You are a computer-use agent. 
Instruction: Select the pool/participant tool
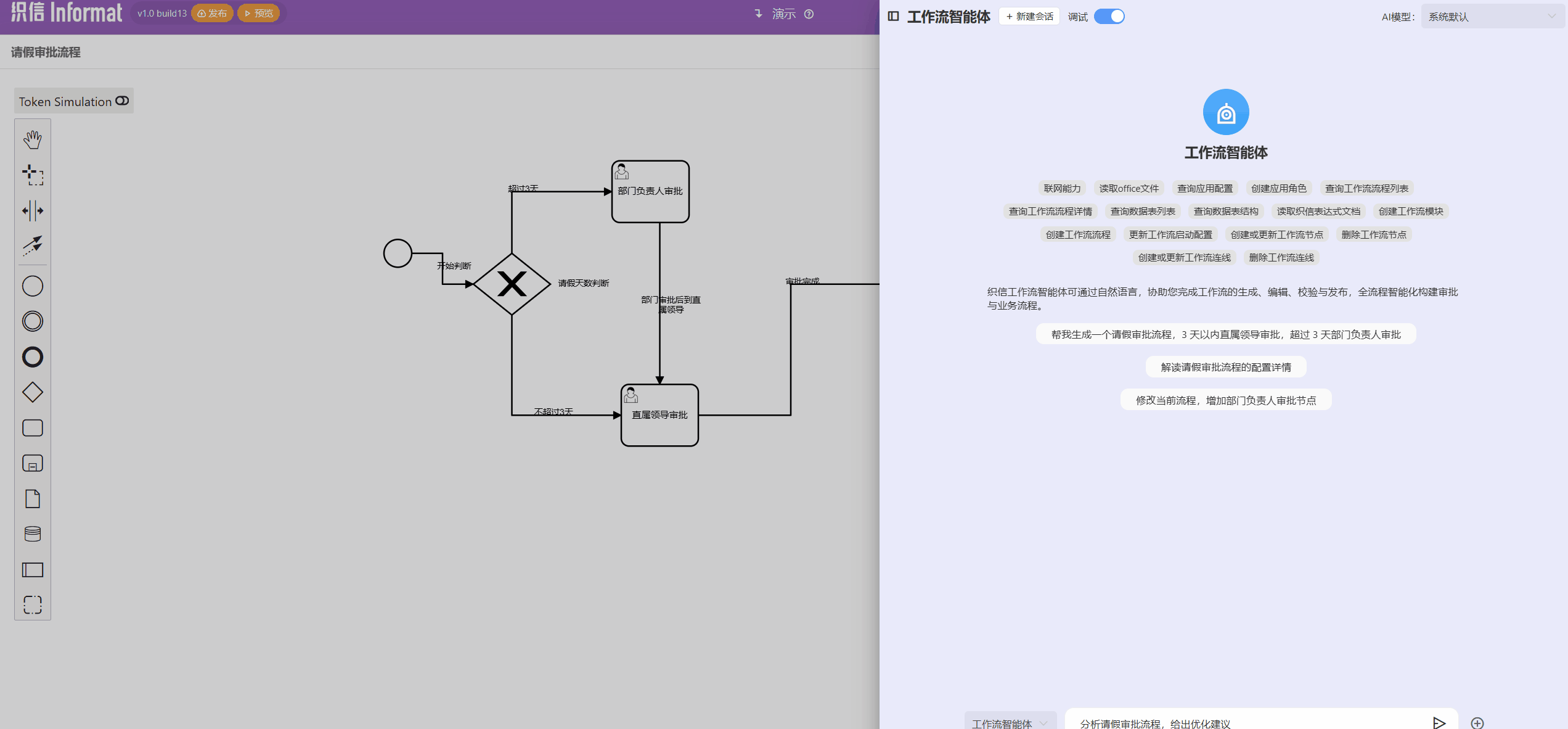click(32, 569)
